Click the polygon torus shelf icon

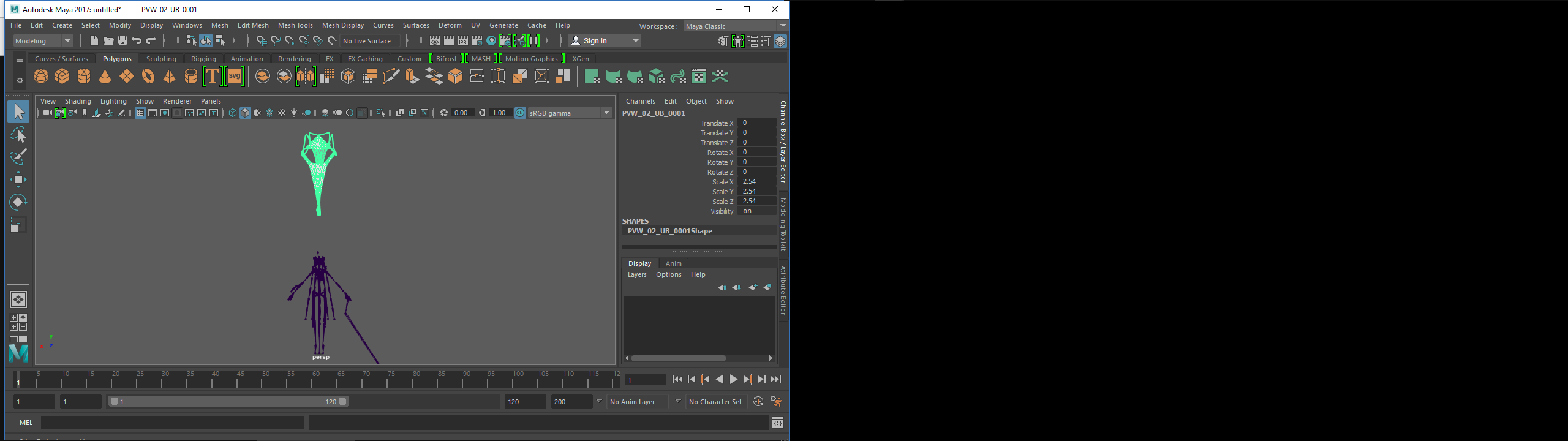[x=148, y=77]
